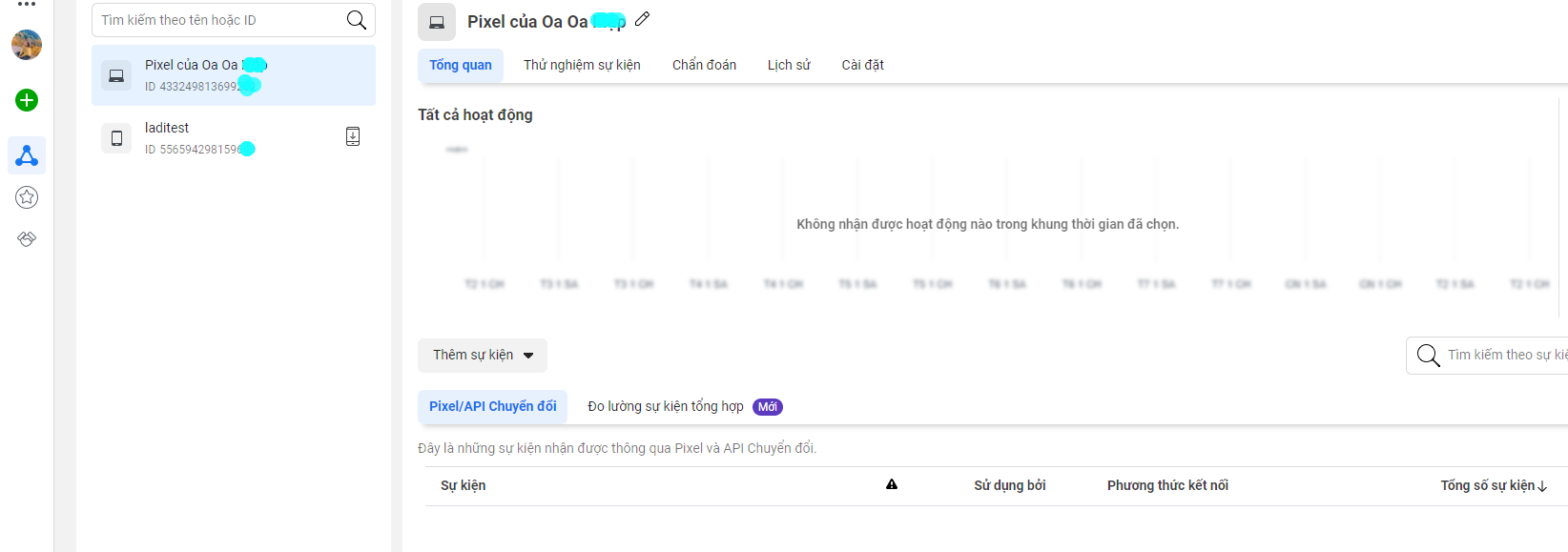The height and width of the screenshot is (552, 1568).
Task: Open the Chẩn đoán tab
Action: pyautogui.click(x=704, y=65)
